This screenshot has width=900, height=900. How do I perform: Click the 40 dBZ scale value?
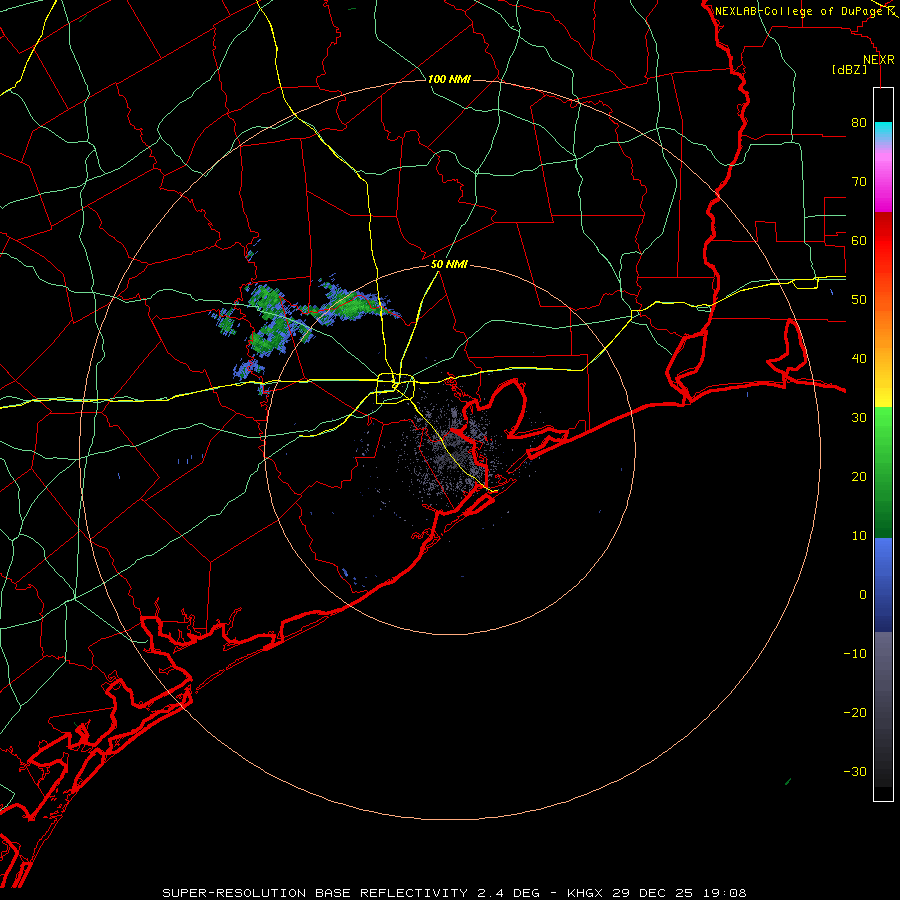click(x=859, y=359)
